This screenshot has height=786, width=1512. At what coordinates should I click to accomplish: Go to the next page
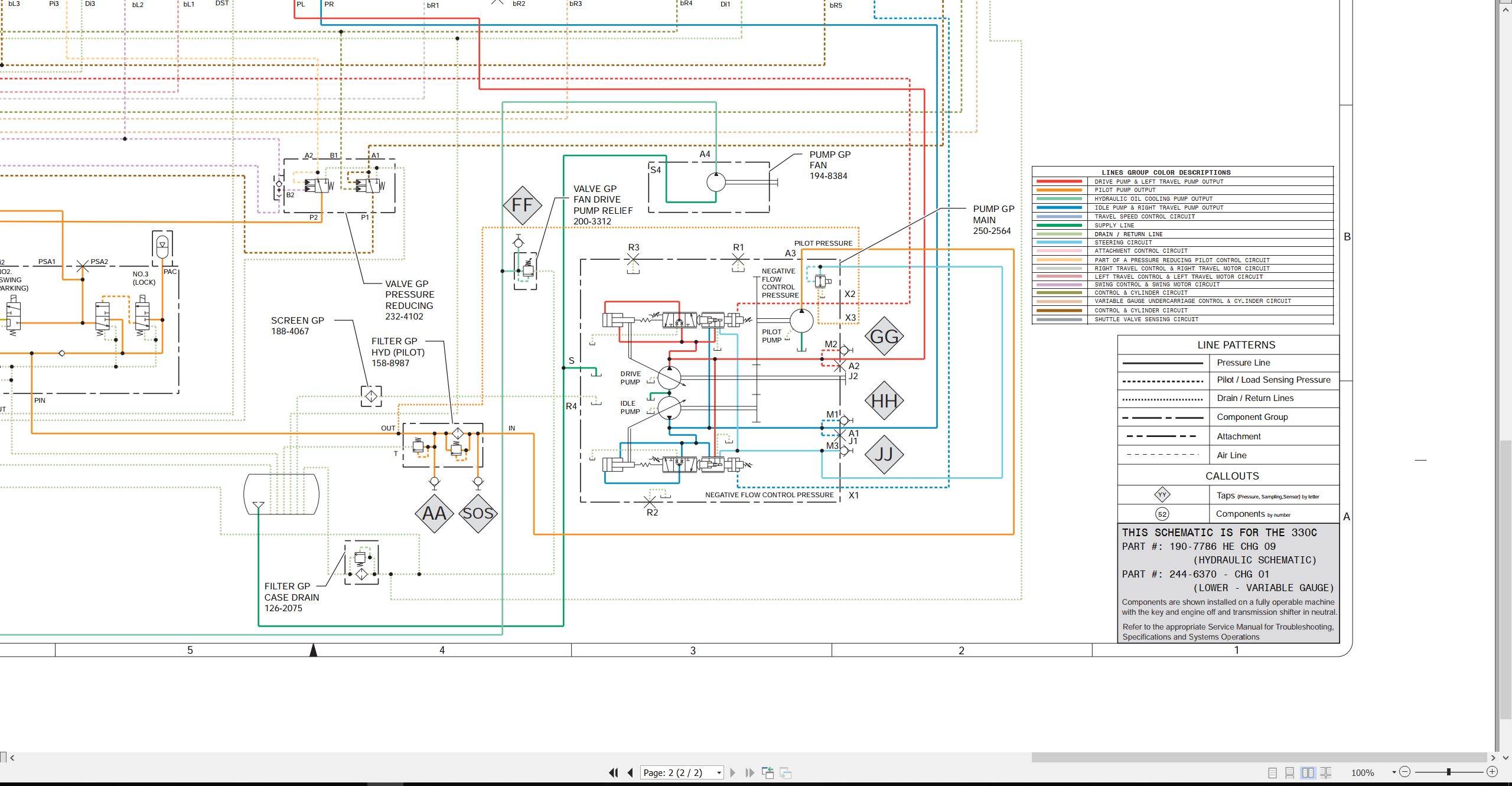tap(733, 772)
